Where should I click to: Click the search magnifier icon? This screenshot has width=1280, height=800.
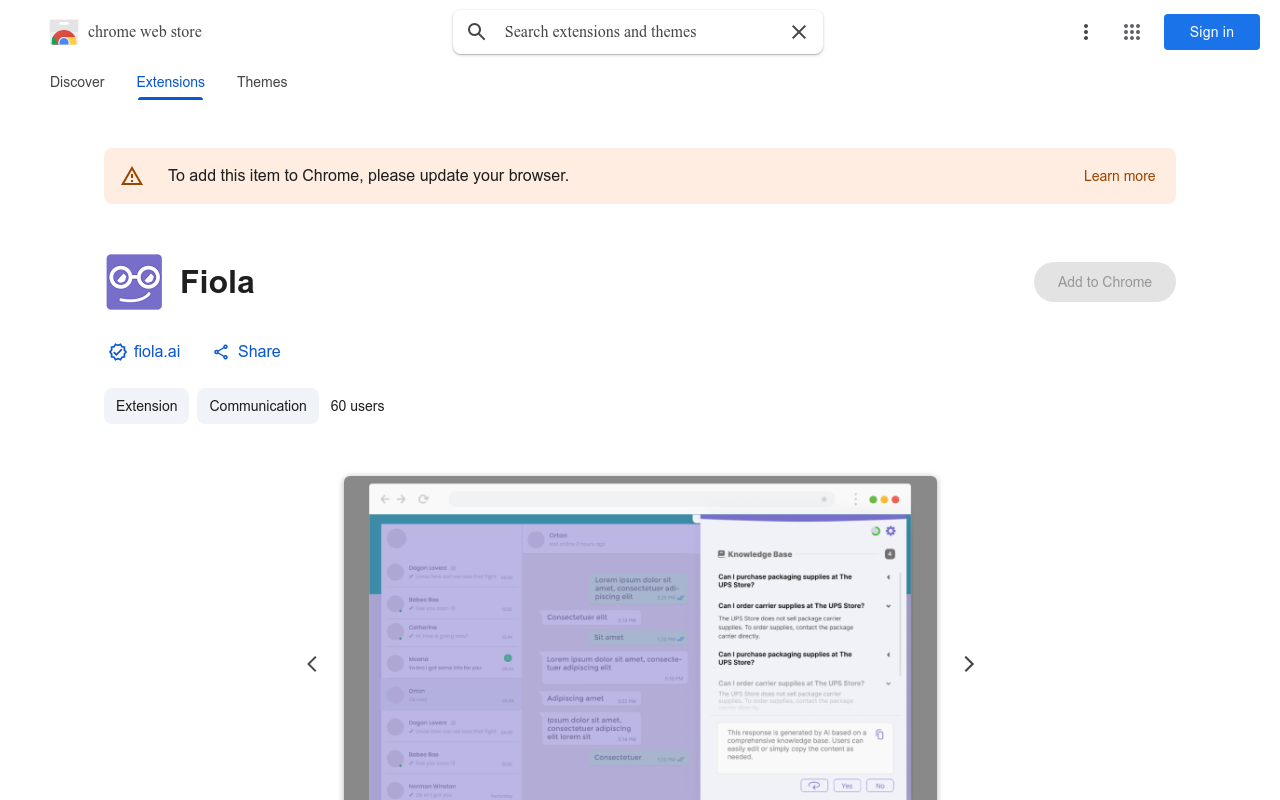tap(477, 32)
